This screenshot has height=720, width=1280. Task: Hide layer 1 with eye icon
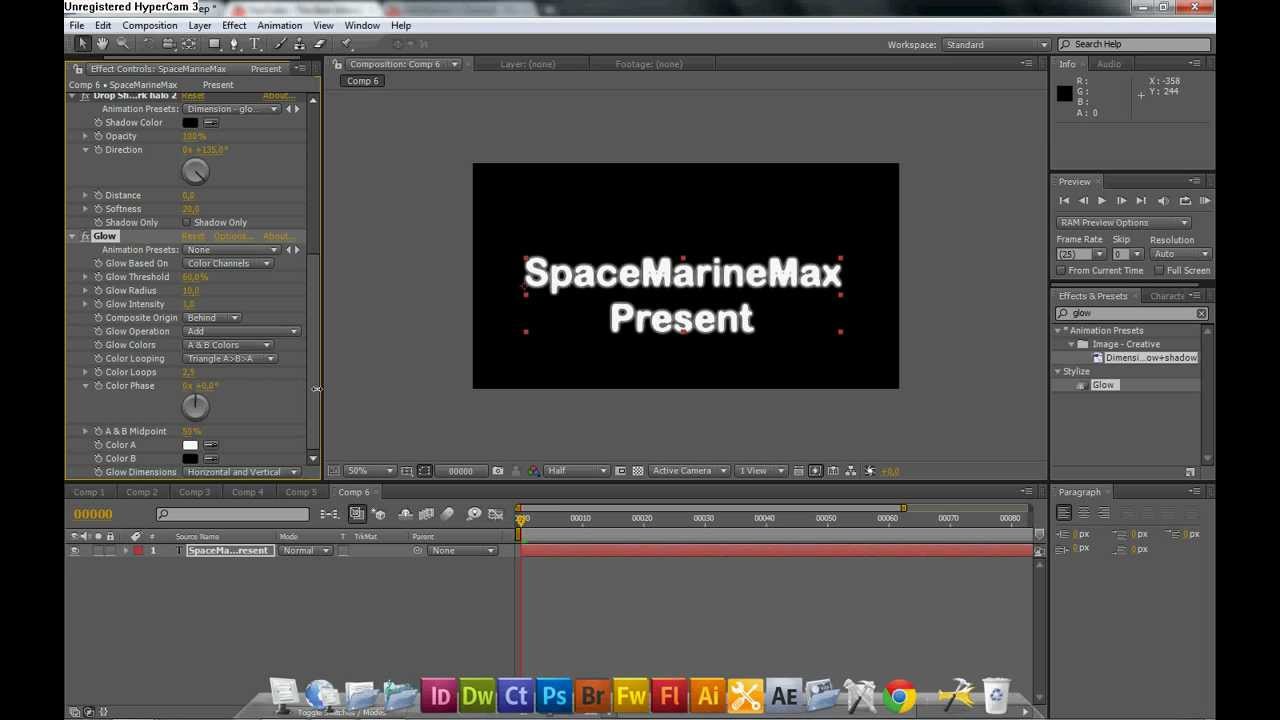tap(74, 551)
